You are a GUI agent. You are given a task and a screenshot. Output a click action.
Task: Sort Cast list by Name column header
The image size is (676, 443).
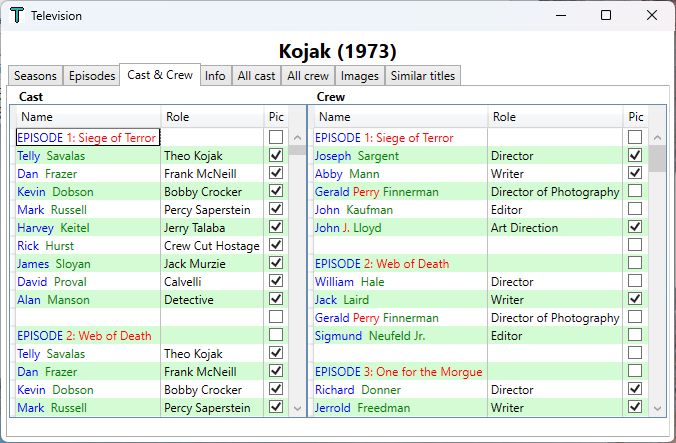[x=88, y=117]
